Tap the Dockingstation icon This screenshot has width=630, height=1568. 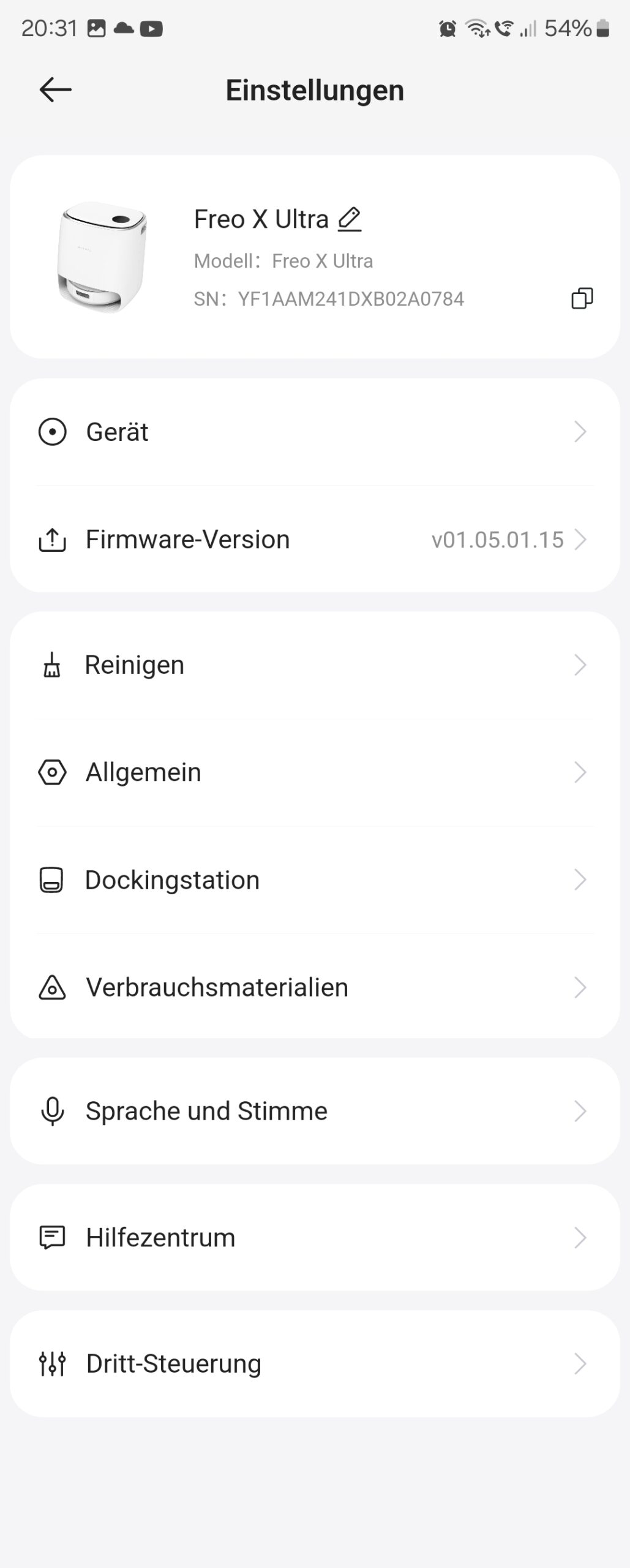(x=51, y=880)
